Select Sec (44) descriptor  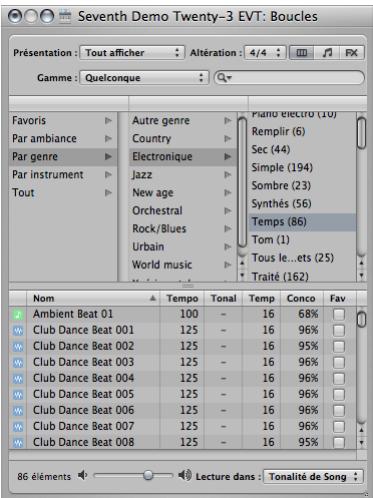point(302,149)
